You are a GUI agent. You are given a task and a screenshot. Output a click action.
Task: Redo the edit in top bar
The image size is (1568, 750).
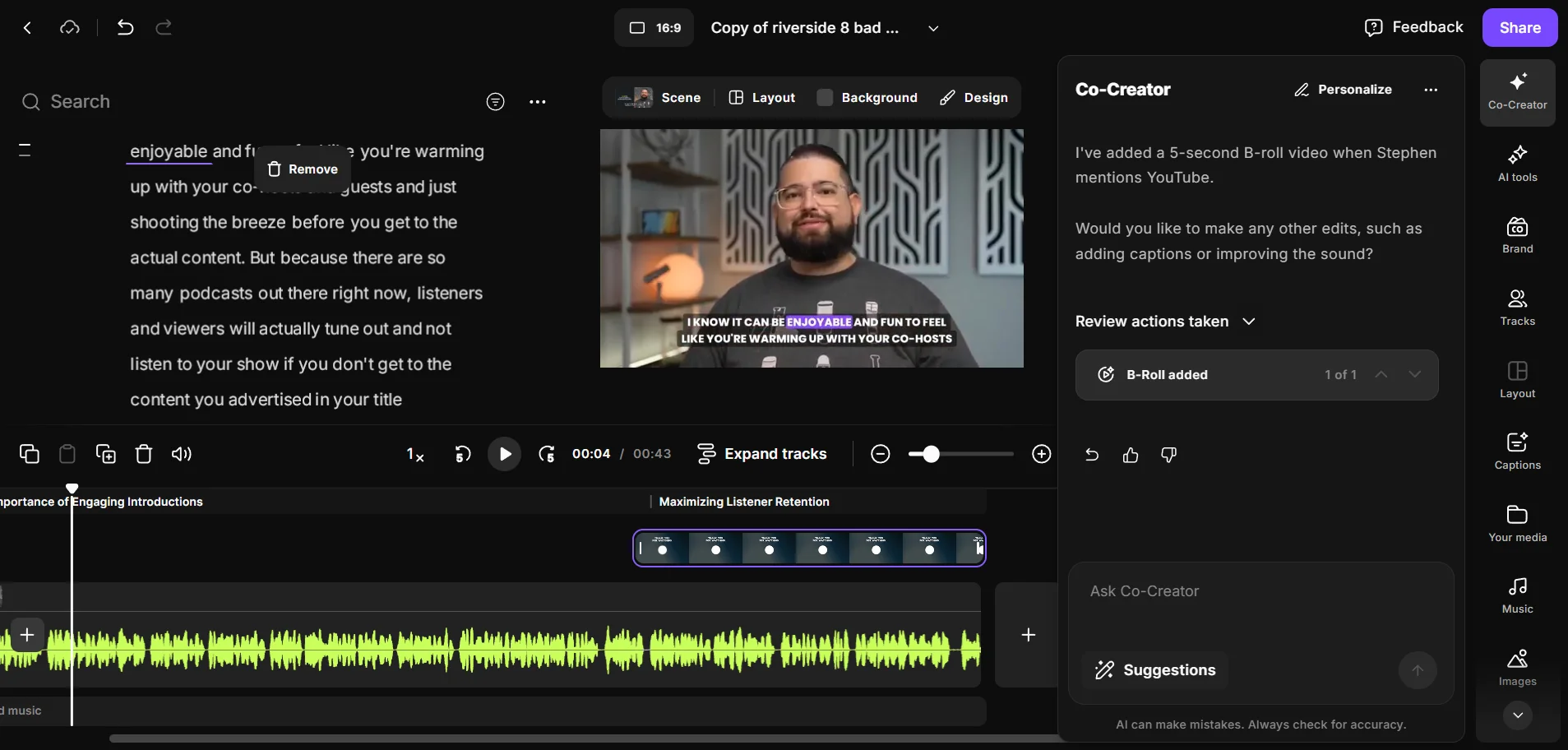(x=164, y=28)
